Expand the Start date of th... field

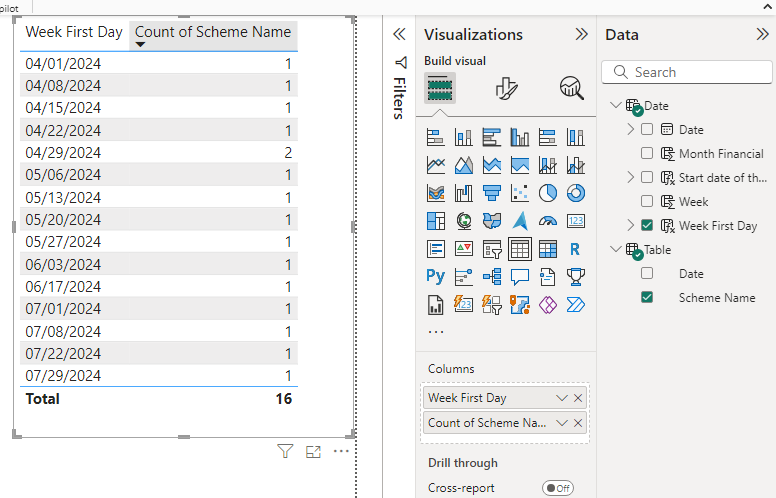pos(630,177)
